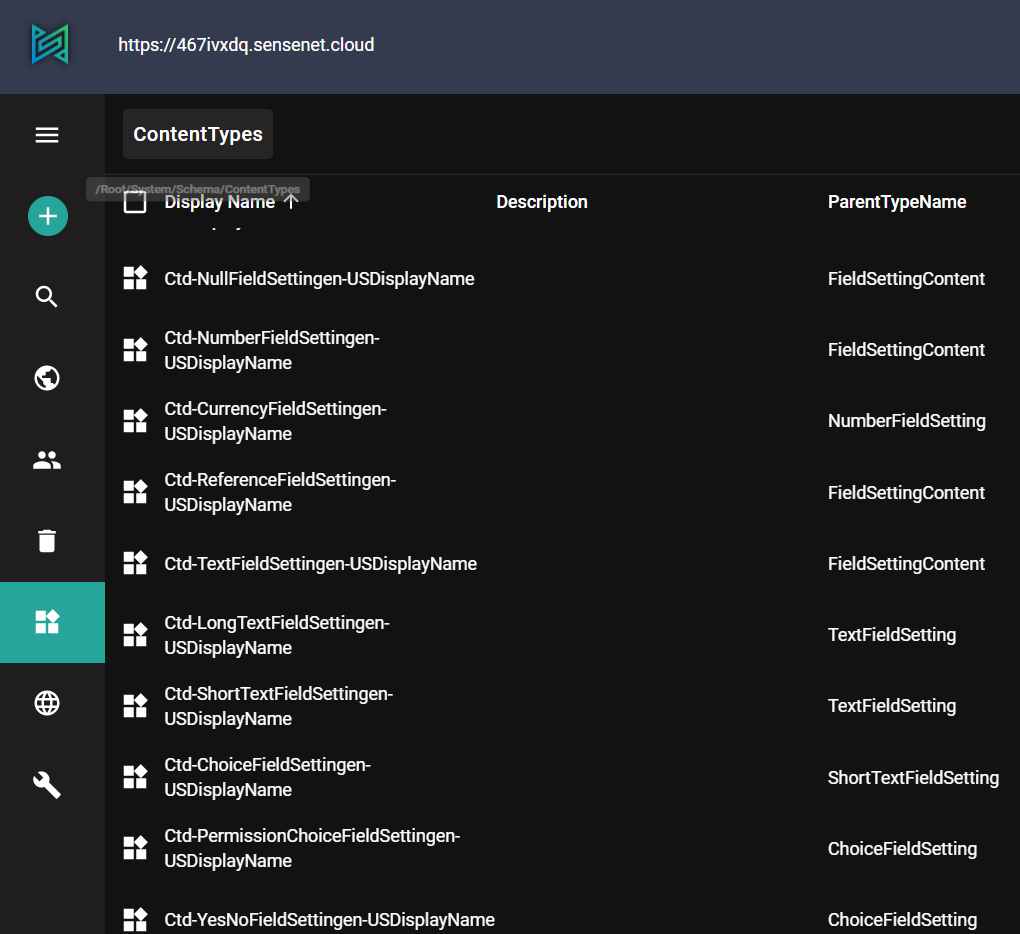
Task: Open the Trash from the sidebar
Action: [x=46, y=540]
